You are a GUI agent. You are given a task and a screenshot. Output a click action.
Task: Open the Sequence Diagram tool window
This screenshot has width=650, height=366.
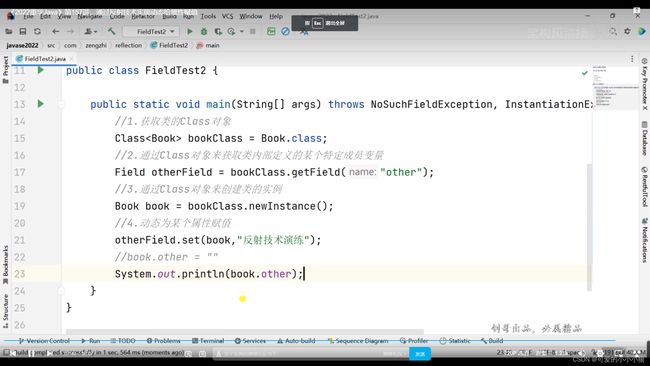coord(358,341)
